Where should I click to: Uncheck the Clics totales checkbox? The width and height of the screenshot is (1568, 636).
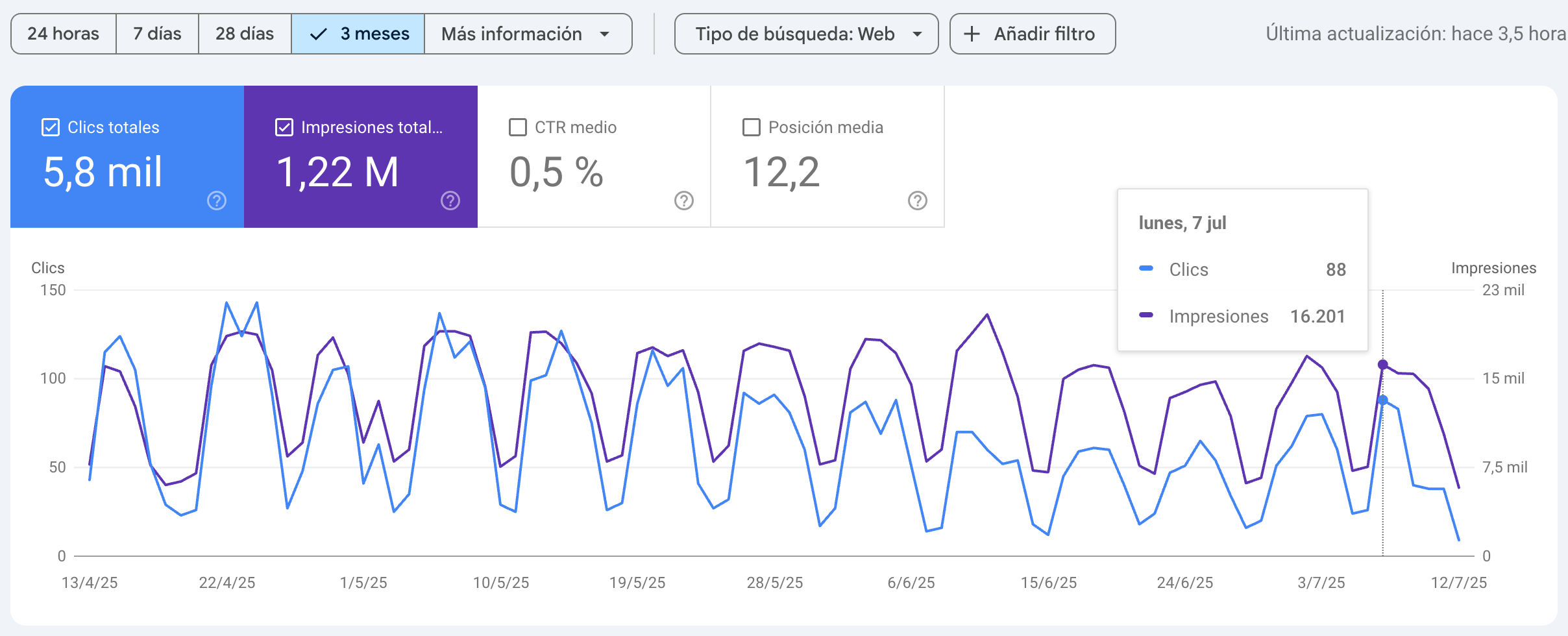pos(51,127)
